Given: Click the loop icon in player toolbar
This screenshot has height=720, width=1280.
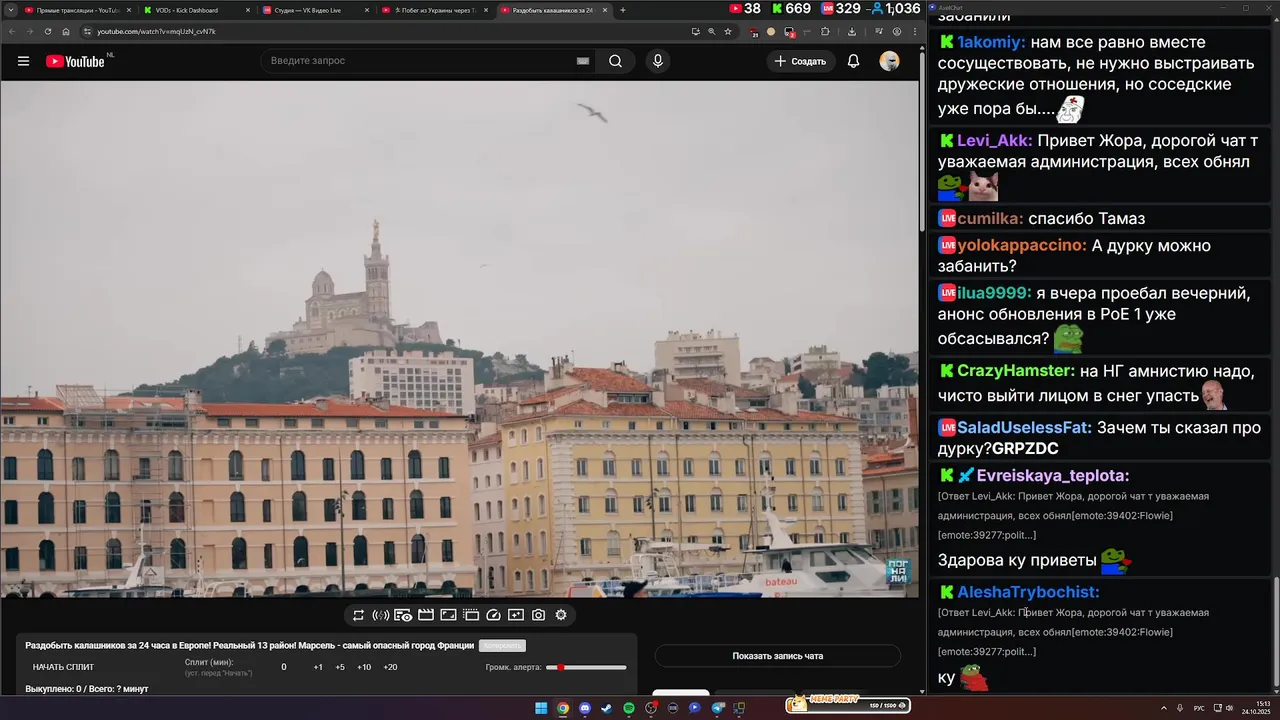Looking at the screenshot, I should 358,615.
